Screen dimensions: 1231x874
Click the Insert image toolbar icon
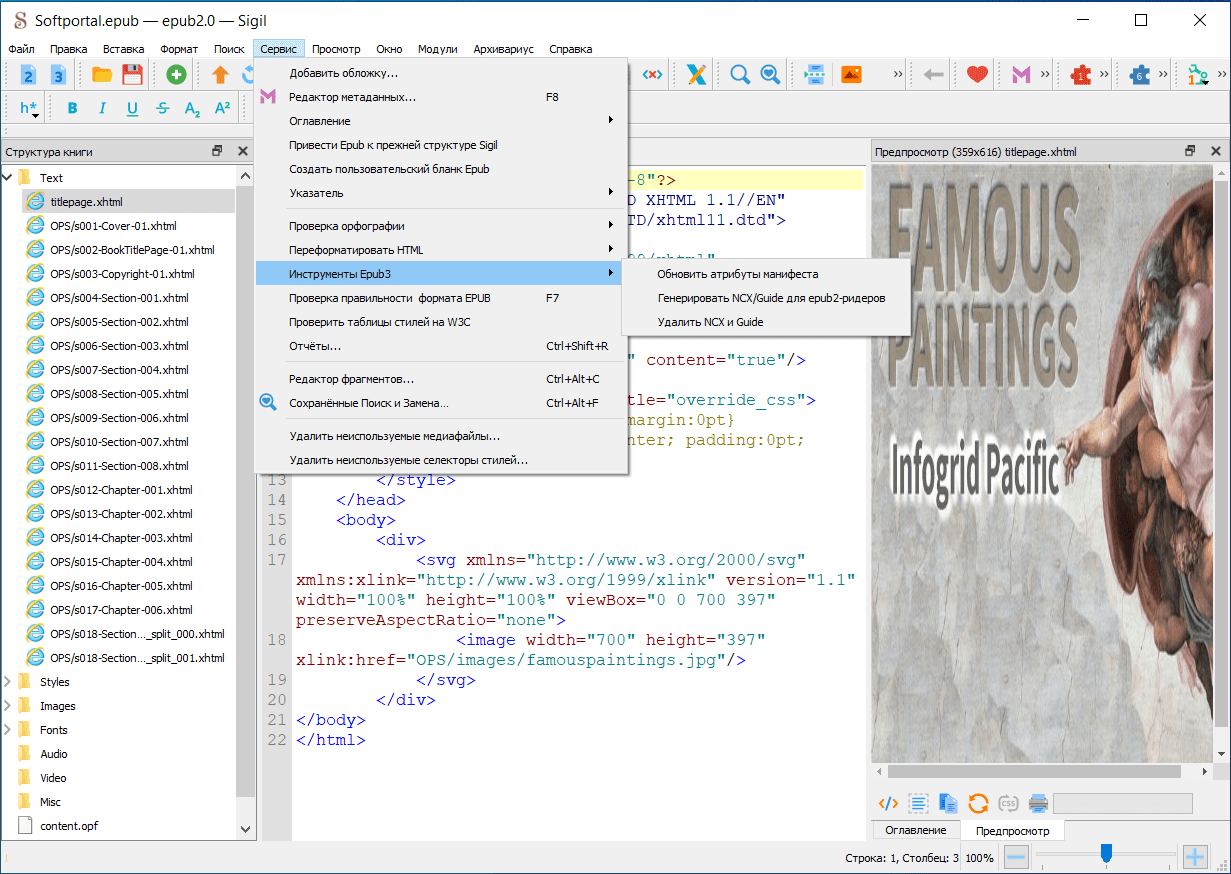(851, 74)
